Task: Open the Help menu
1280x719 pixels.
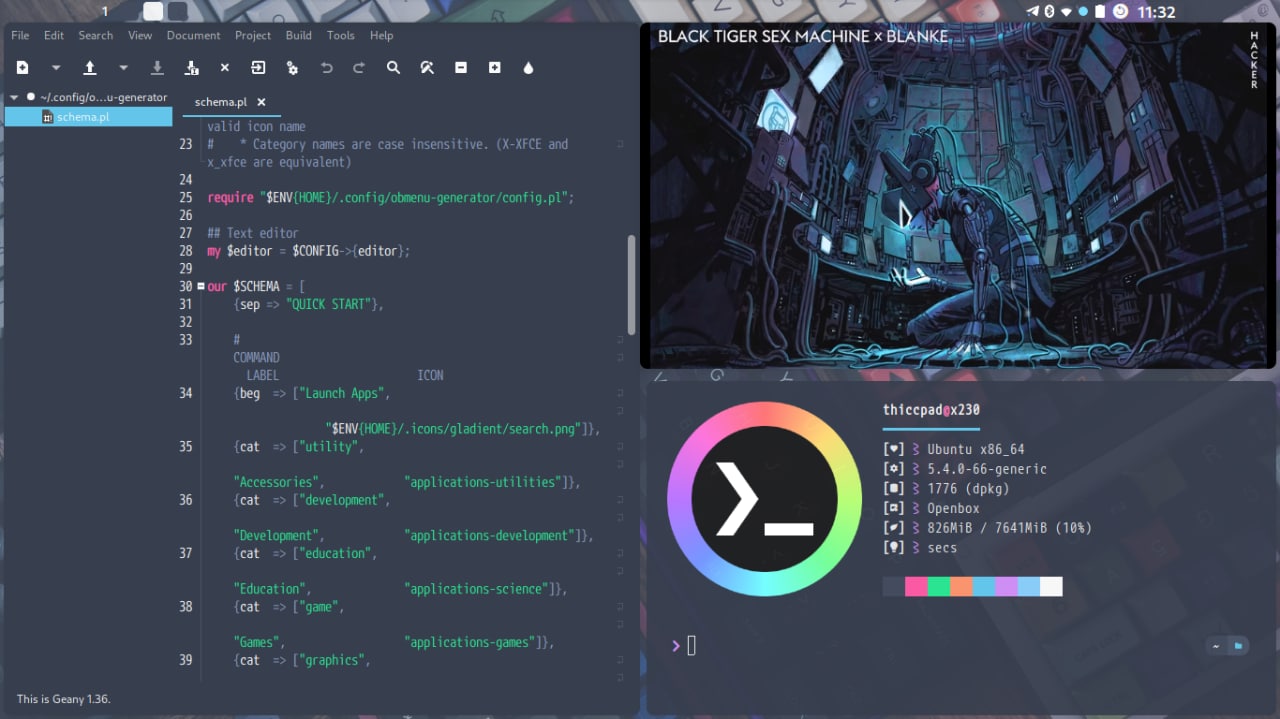Action: (381, 35)
